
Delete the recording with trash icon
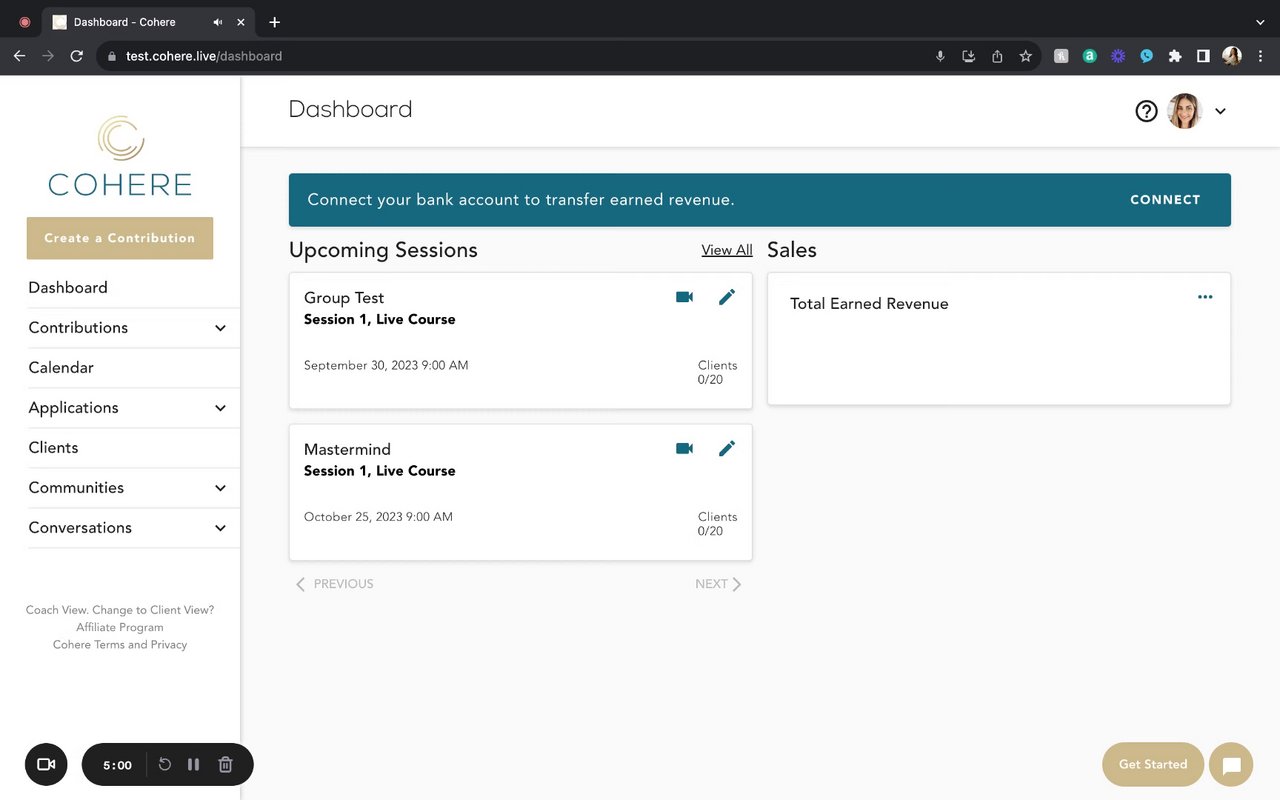tap(226, 765)
